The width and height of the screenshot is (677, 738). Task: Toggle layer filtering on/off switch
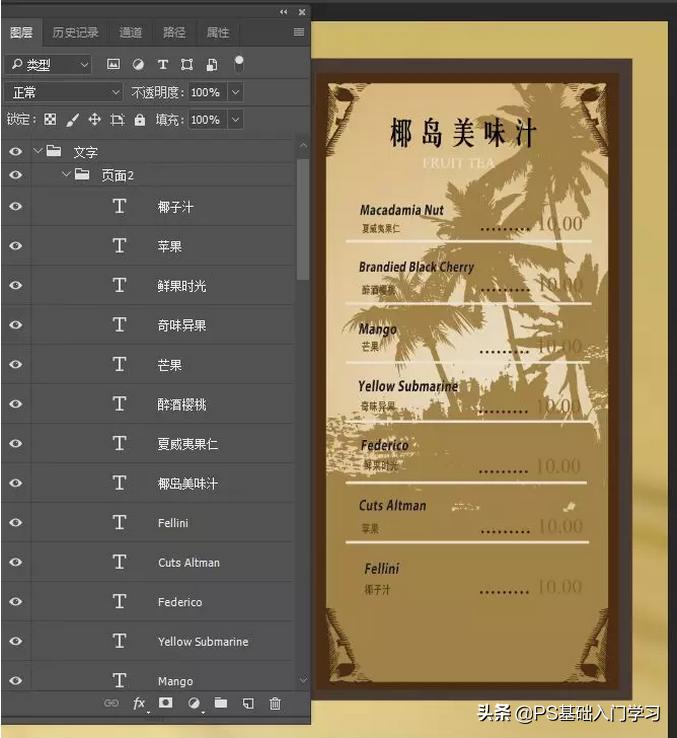pos(239,64)
